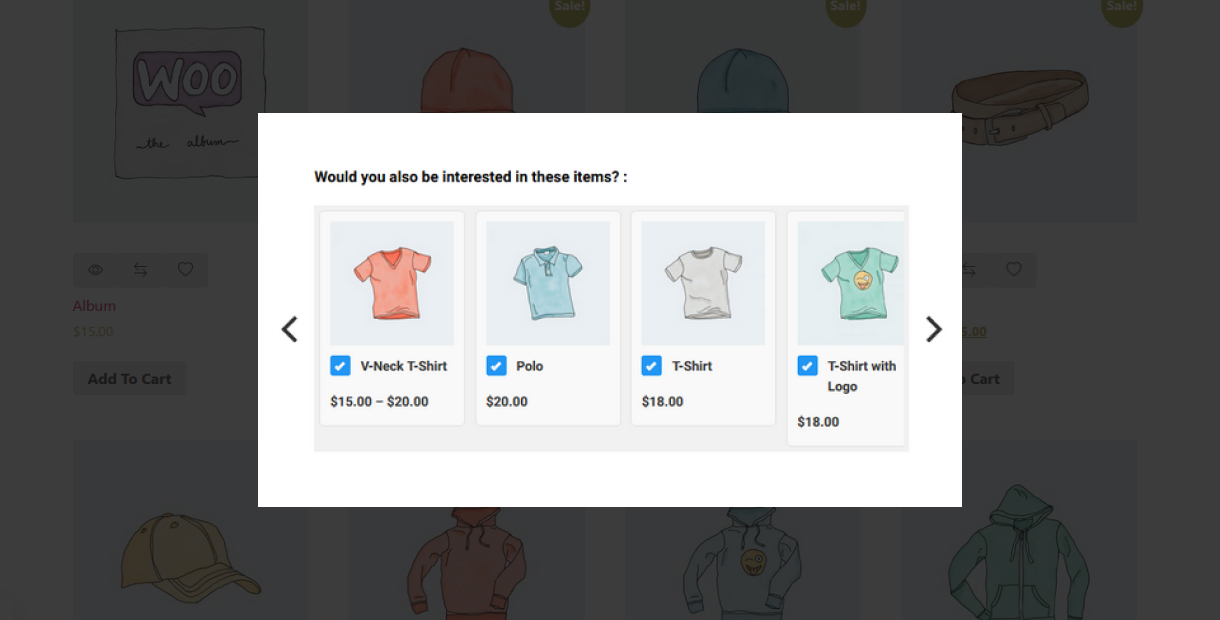Uncheck the V-Neck T-Shirt suggestion
Viewport: 1220px width, 620px height.
(x=340, y=365)
